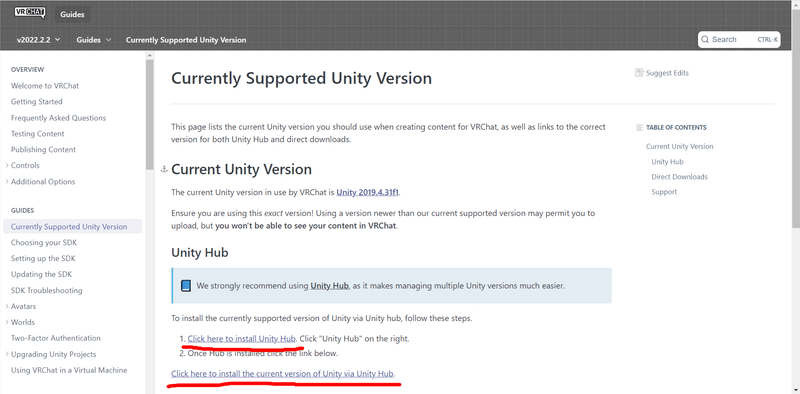Click the Unity Hub section heading
The height and width of the screenshot is (394, 800).
pyautogui.click(x=199, y=252)
